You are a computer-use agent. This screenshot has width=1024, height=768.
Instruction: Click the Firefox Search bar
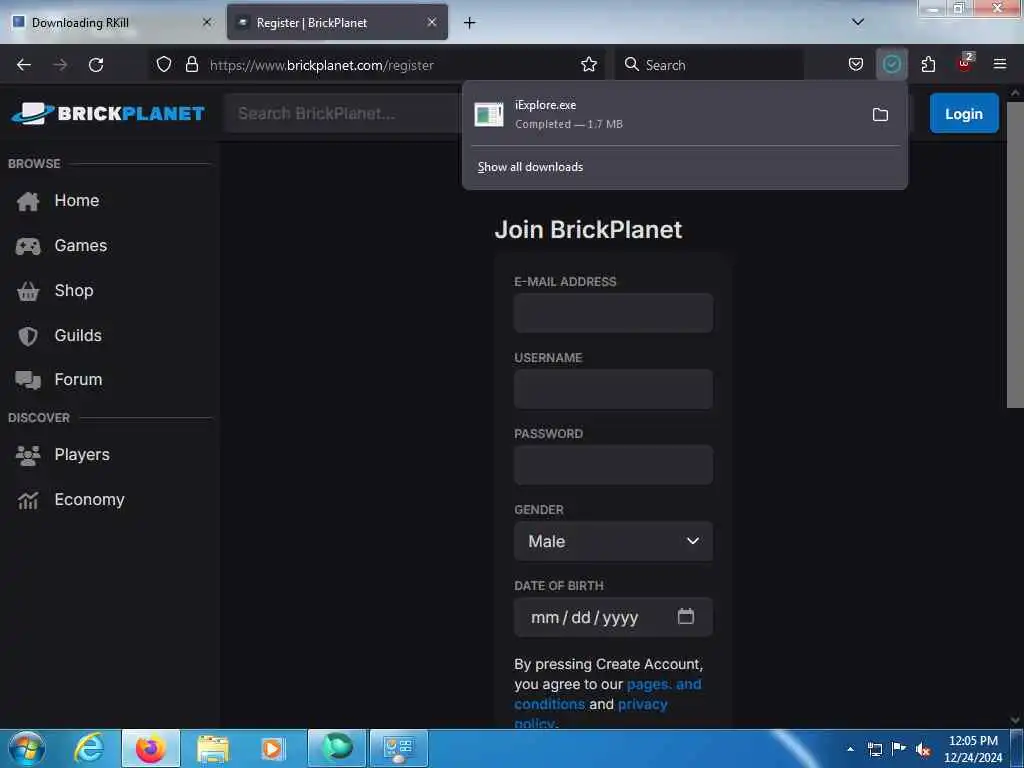[709, 65]
